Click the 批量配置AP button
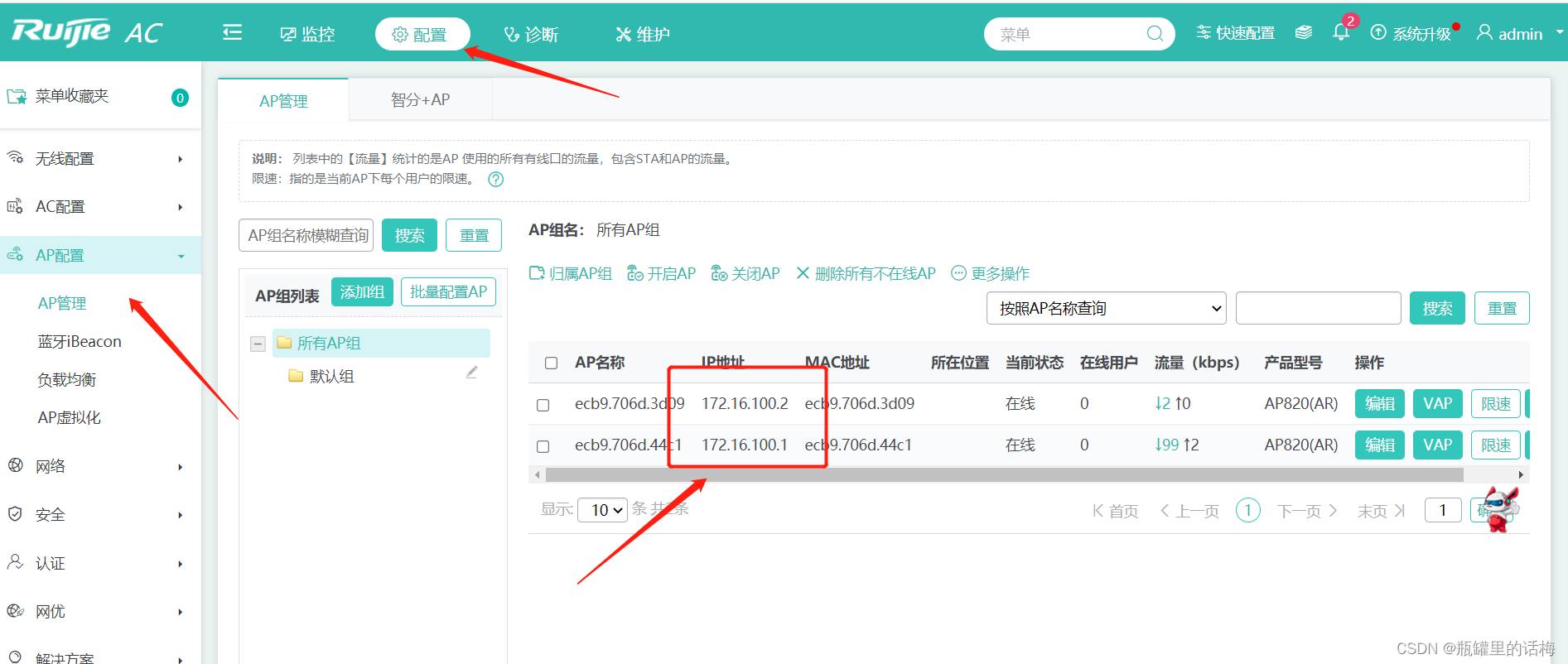The width and height of the screenshot is (1568, 664). tap(448, 291)
